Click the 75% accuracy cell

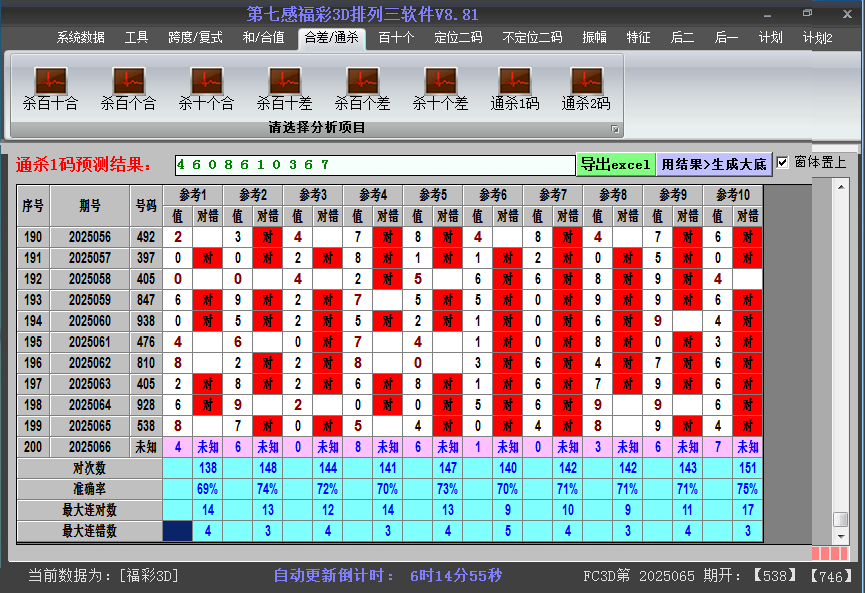point(747,489)
